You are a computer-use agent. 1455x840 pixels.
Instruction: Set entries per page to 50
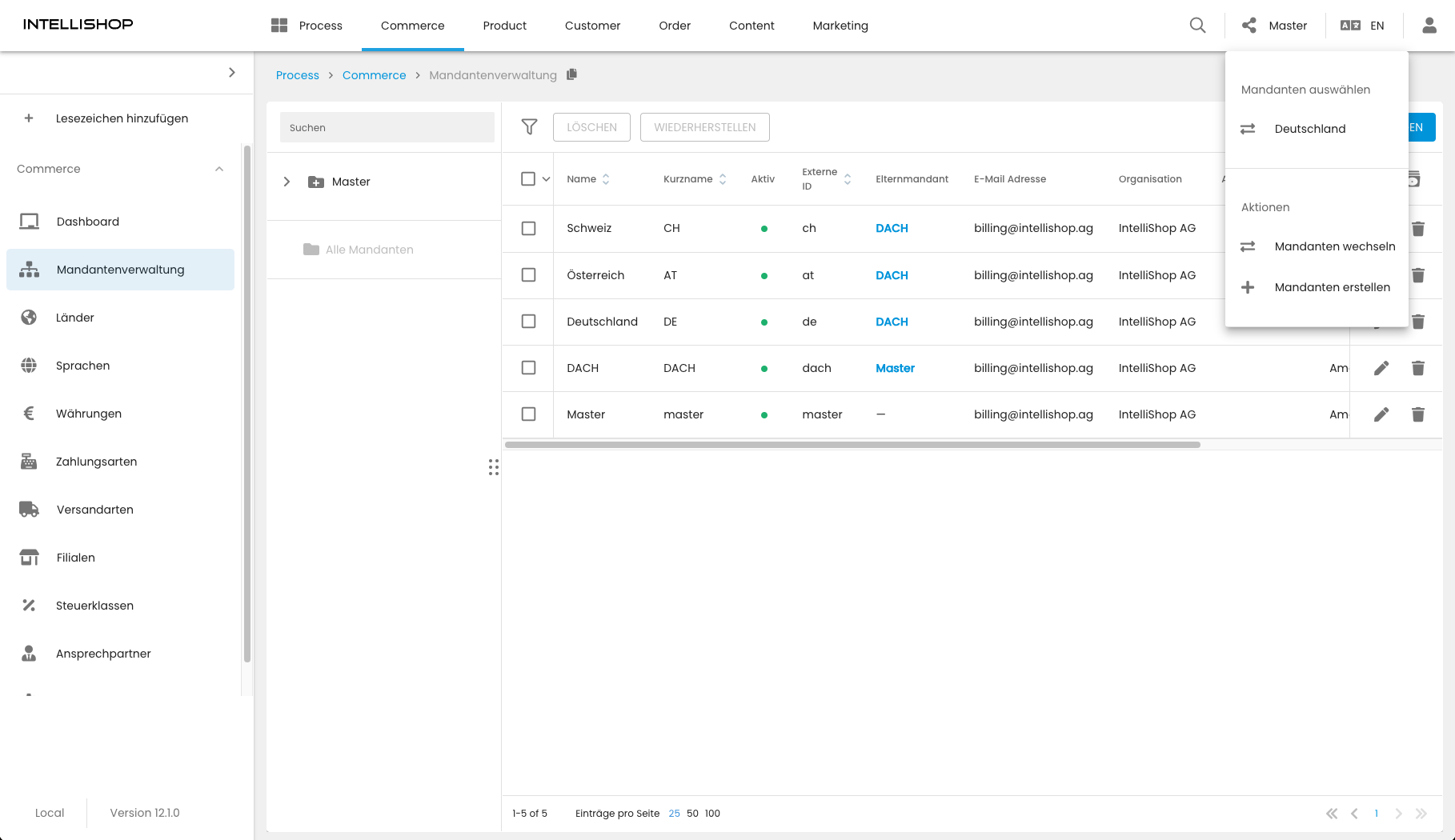[x=692, y=814]
